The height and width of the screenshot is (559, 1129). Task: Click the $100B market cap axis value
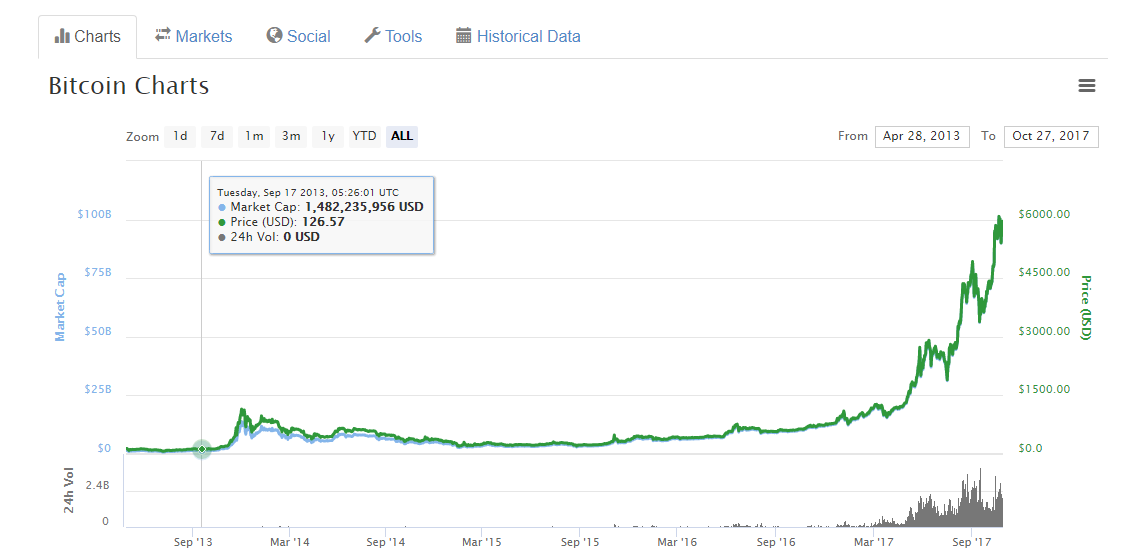(94, 215)
